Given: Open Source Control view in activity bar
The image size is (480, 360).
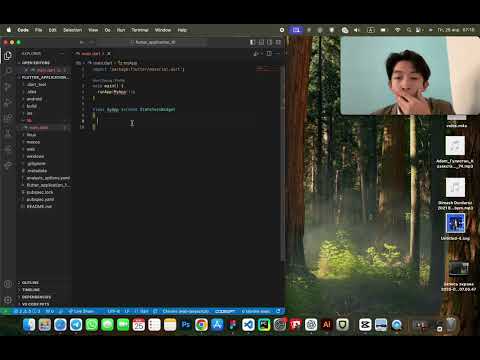Looking at the screenshot, I should [x=8, y=86].
